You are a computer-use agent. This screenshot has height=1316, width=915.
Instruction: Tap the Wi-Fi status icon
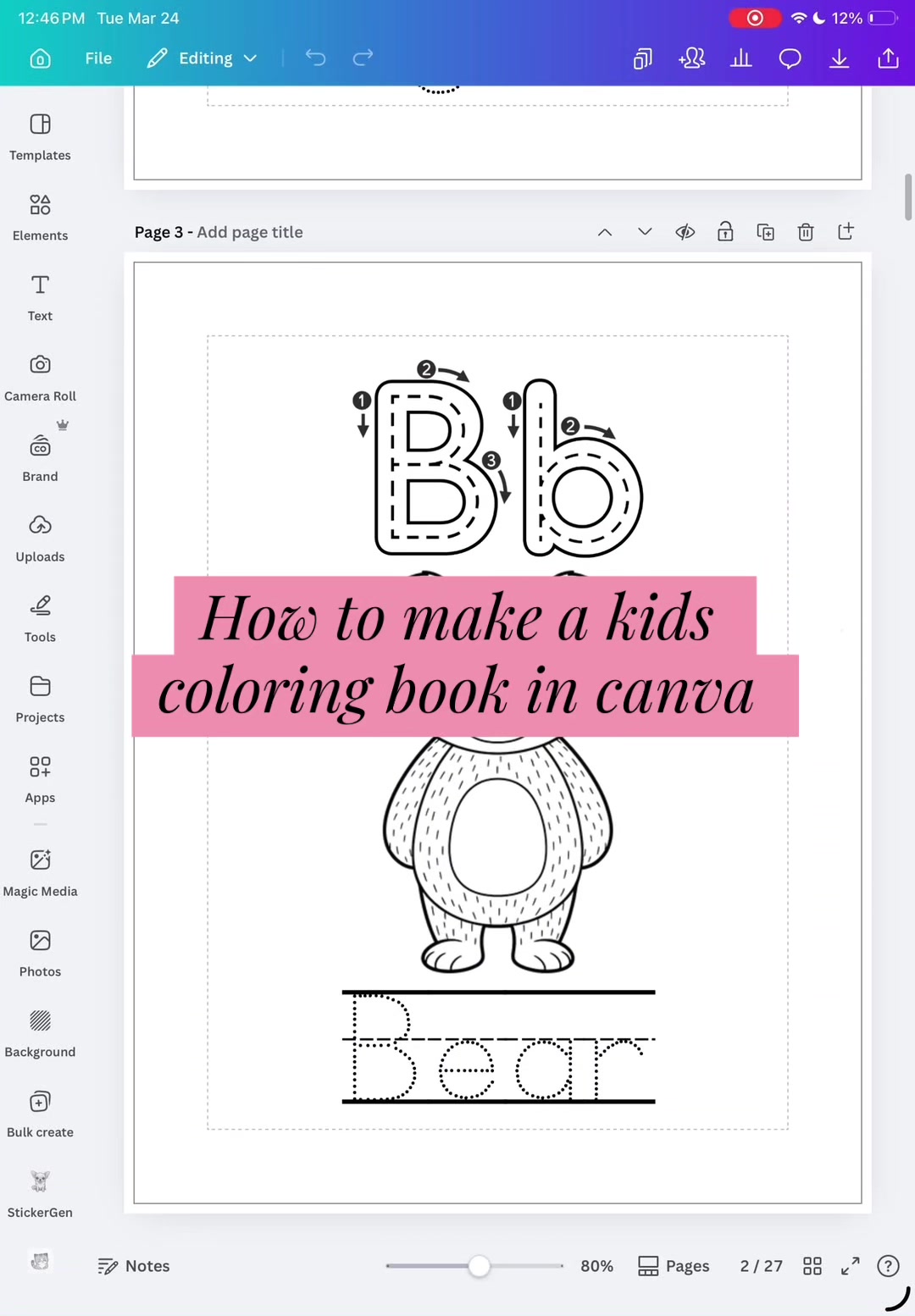click(798, 18)
